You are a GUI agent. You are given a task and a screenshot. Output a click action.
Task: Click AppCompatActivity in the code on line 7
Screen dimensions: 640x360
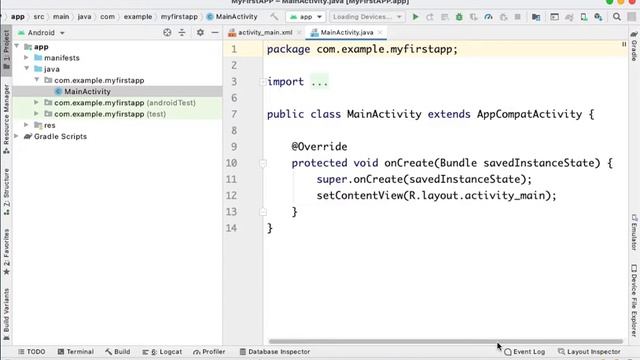coord(529,114)
